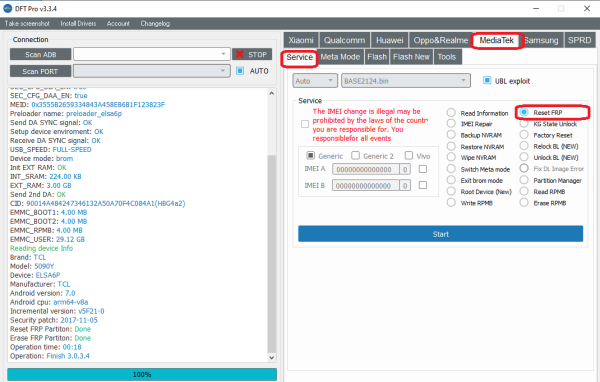Toggle the AUTO checkbox
The height and width of the screenshot is (382, 600).
[x=240, y=71]
